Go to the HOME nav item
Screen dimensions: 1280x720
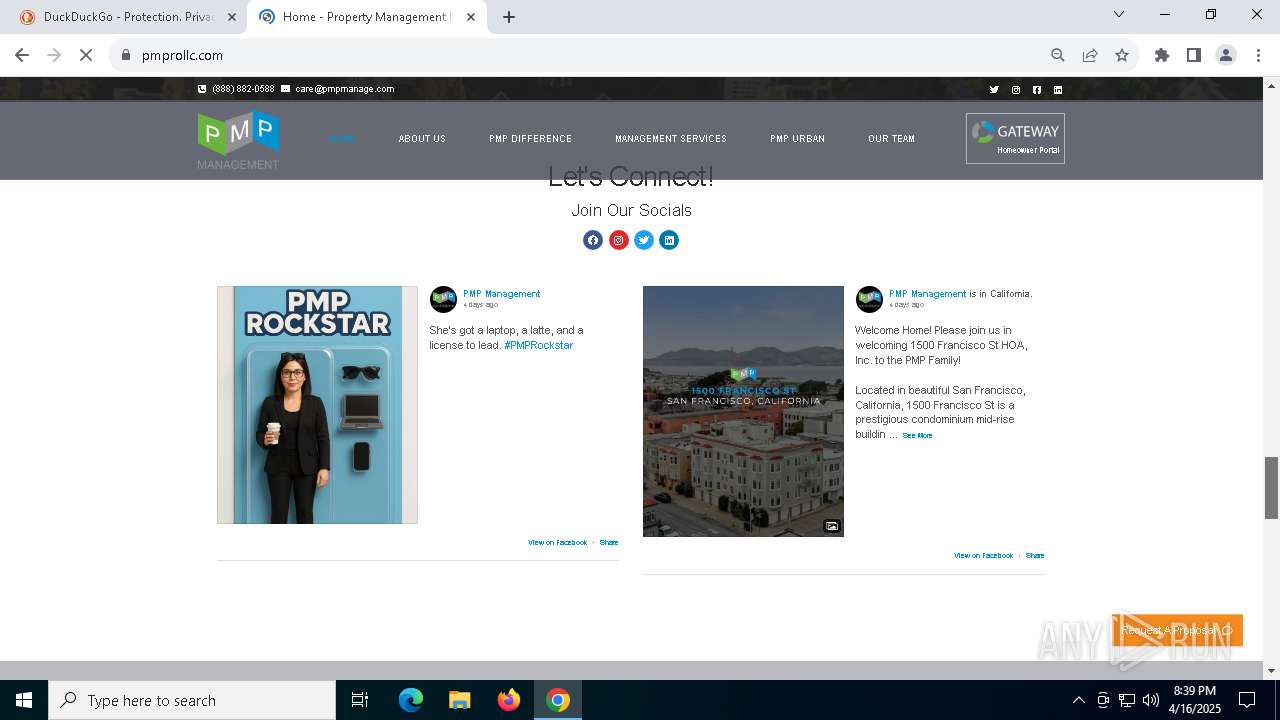tap(342, 139)
